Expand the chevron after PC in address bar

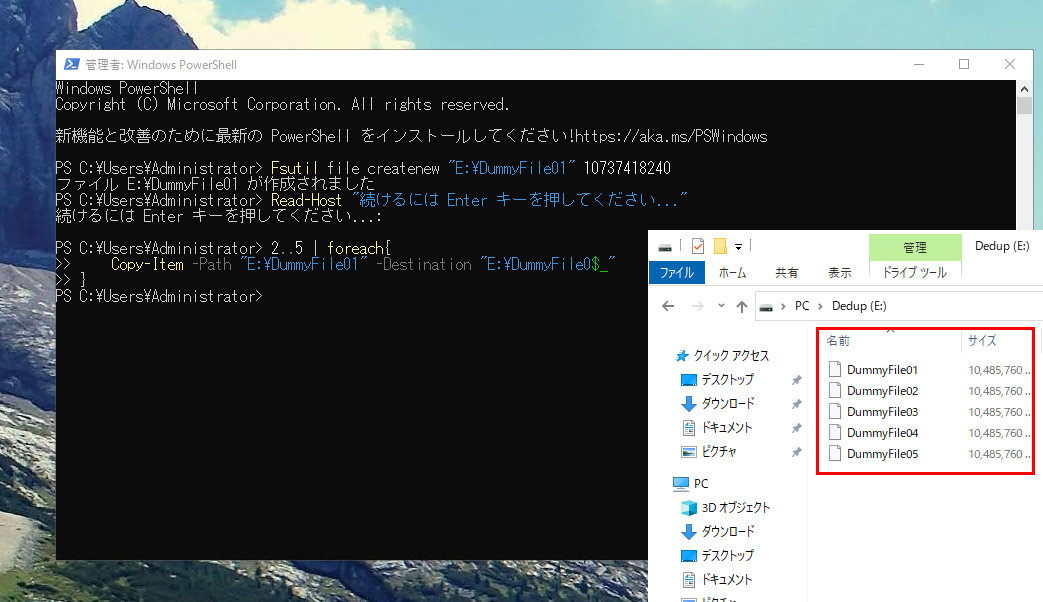point(820,306)
